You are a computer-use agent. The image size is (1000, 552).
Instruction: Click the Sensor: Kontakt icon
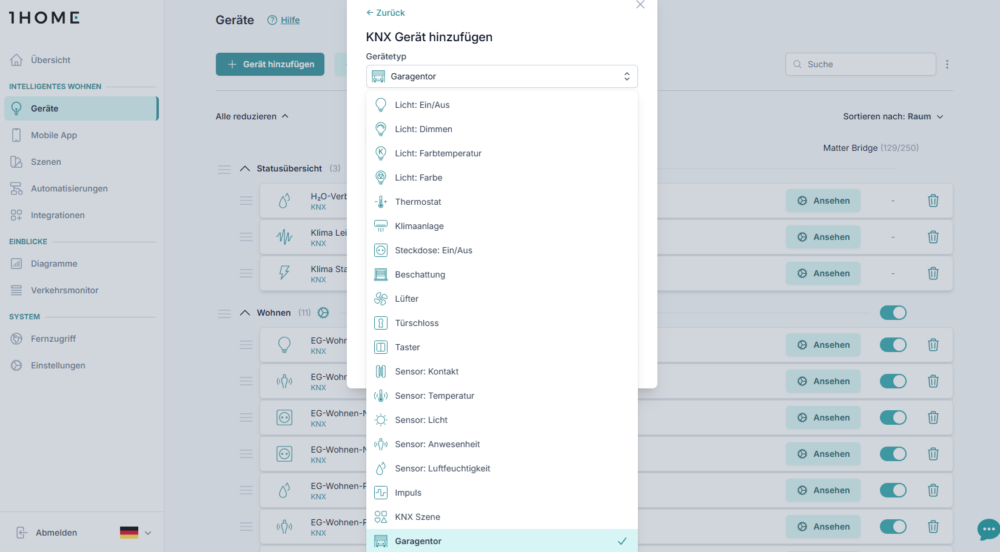click(381, 371)
